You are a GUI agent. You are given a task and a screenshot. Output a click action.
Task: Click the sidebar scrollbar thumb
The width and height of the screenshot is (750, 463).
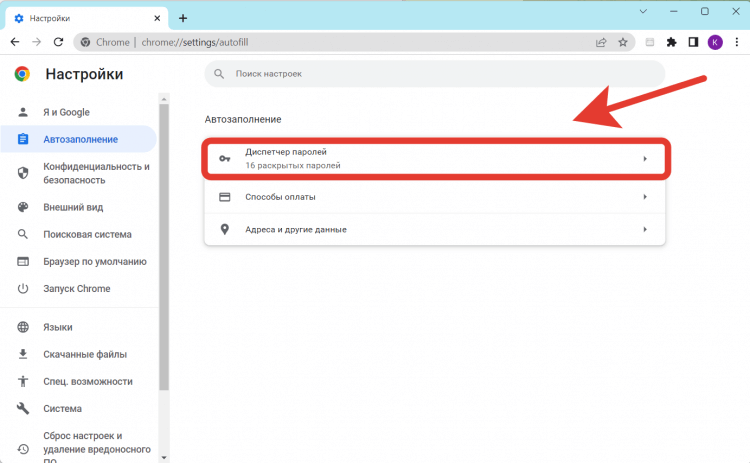pyautogui.click(x=164, y=247)
